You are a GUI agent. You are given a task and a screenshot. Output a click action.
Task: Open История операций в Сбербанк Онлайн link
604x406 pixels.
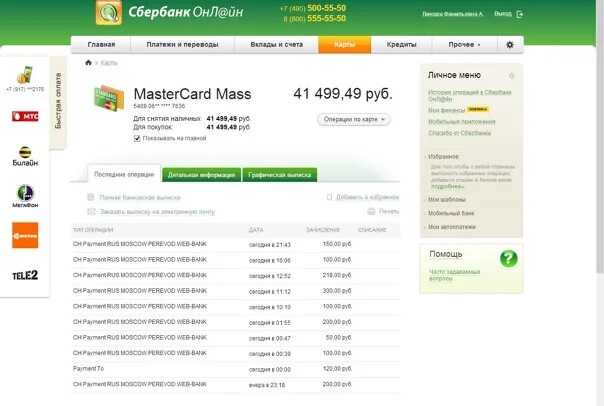click(x=470, y=96)
